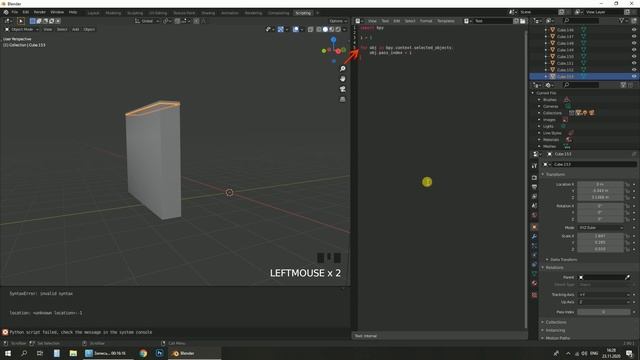Viewport: 640px width, 360px height.
Task: Toggle the viewport overlays button
Action: pyautogui.click(x=296, y=29)
